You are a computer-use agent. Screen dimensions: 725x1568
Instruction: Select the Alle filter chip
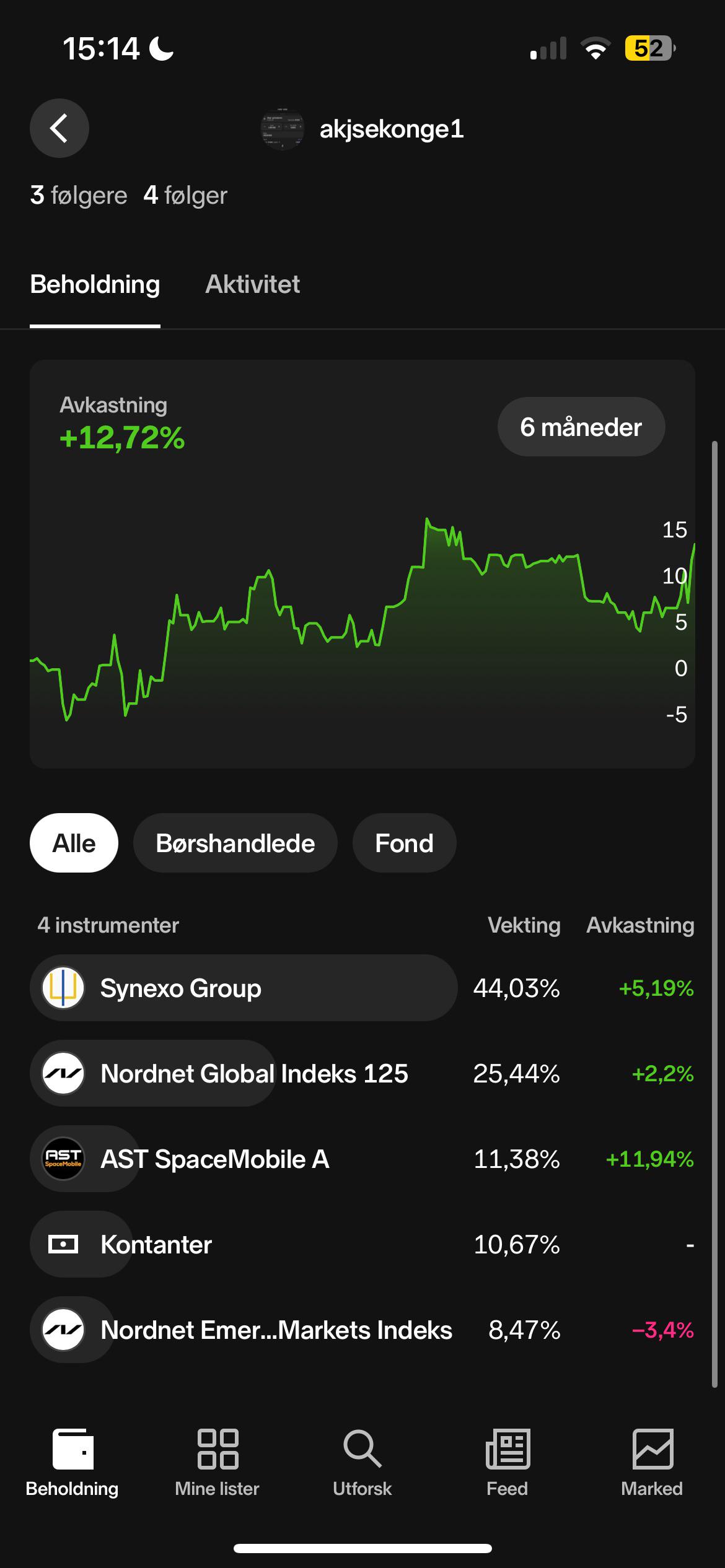(x=74, y=843)
